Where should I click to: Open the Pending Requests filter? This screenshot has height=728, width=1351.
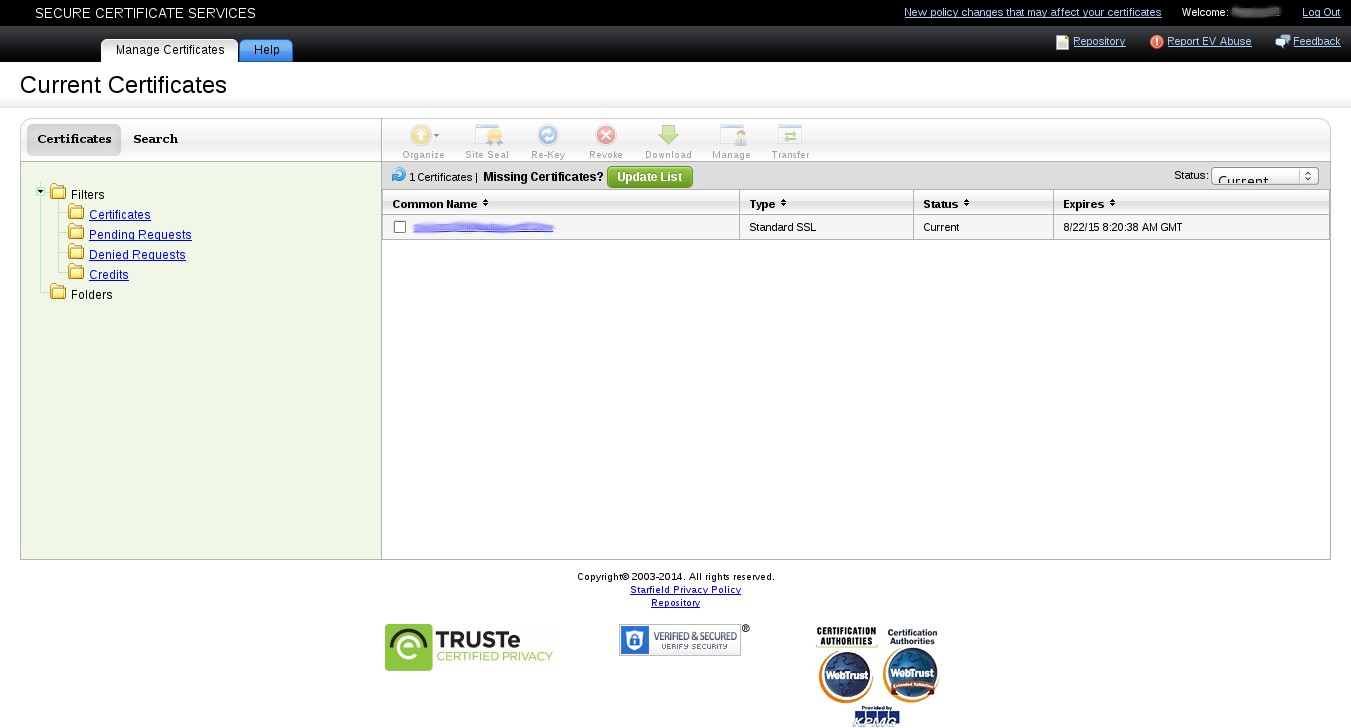coord(140,235)
